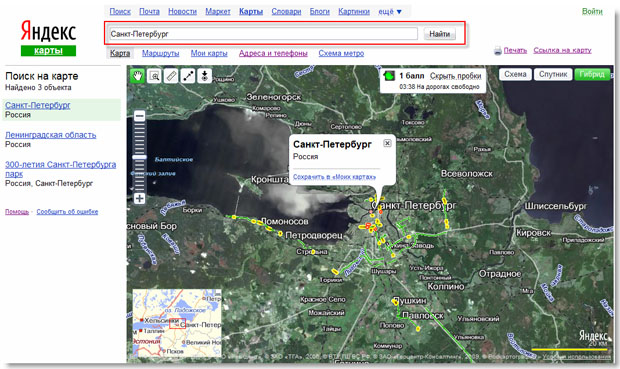Image resolution: width=620 pixels, height=369 pixels.
Task: Click the Кировск label on map
Action: (533, 233)
